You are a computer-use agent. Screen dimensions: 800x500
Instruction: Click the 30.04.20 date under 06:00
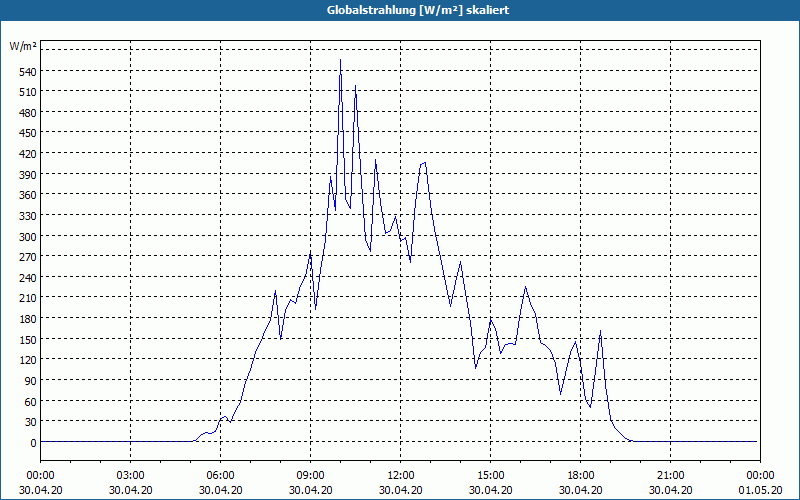click(x=220, y=490)
